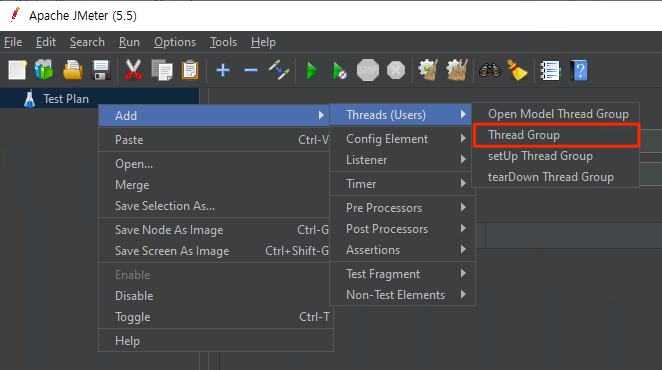The height and width of the screenshot is (370, 662).
Task: Select Open... in context menu
Action: 214,164
